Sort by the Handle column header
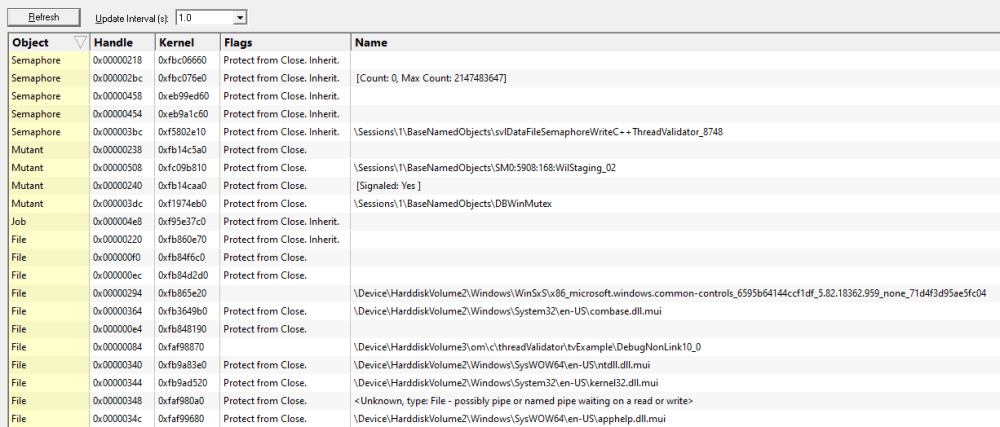This screenshot has width=1000, height=427. [122, 43]
